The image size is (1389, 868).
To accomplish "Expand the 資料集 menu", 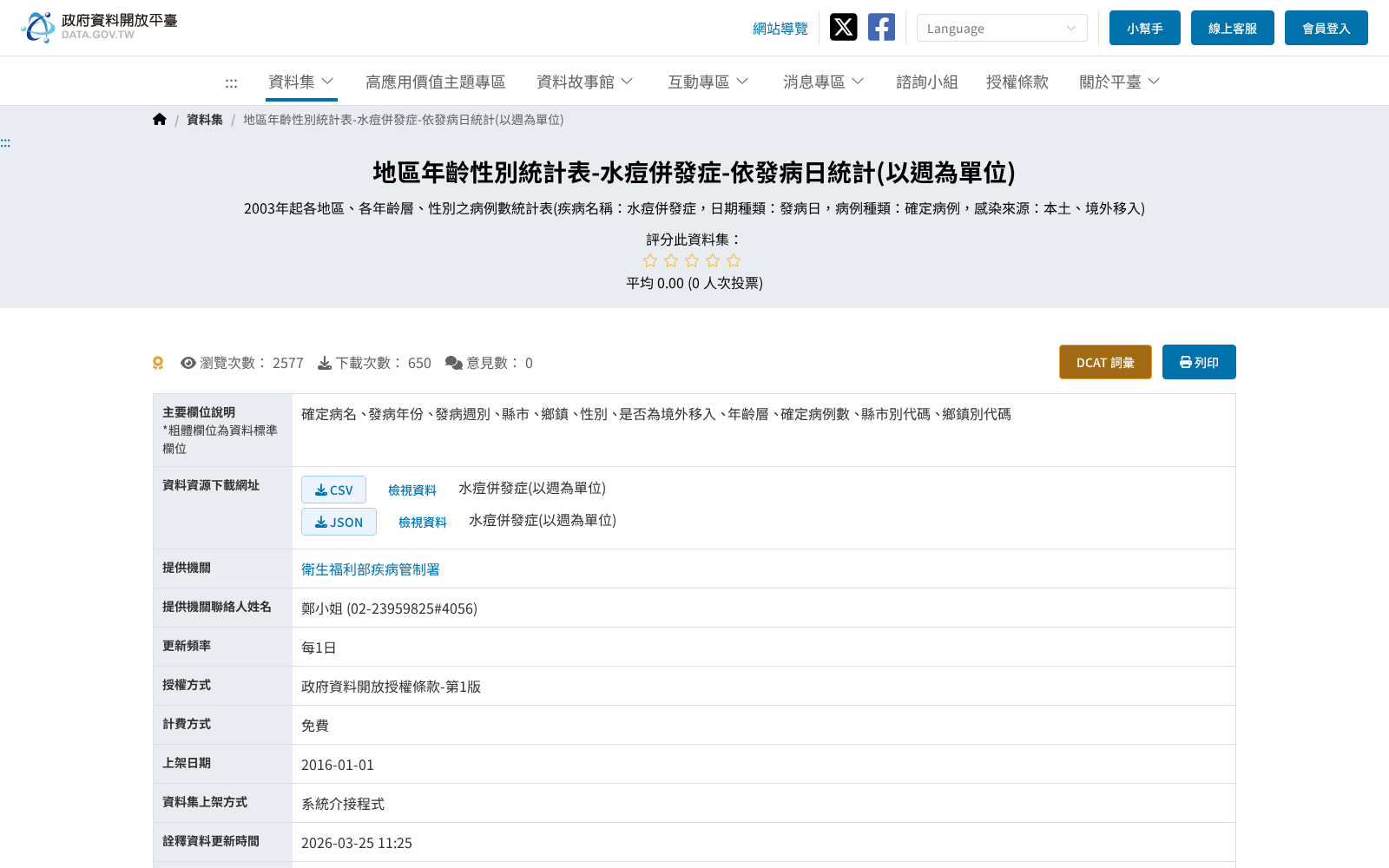I will 301,82.
